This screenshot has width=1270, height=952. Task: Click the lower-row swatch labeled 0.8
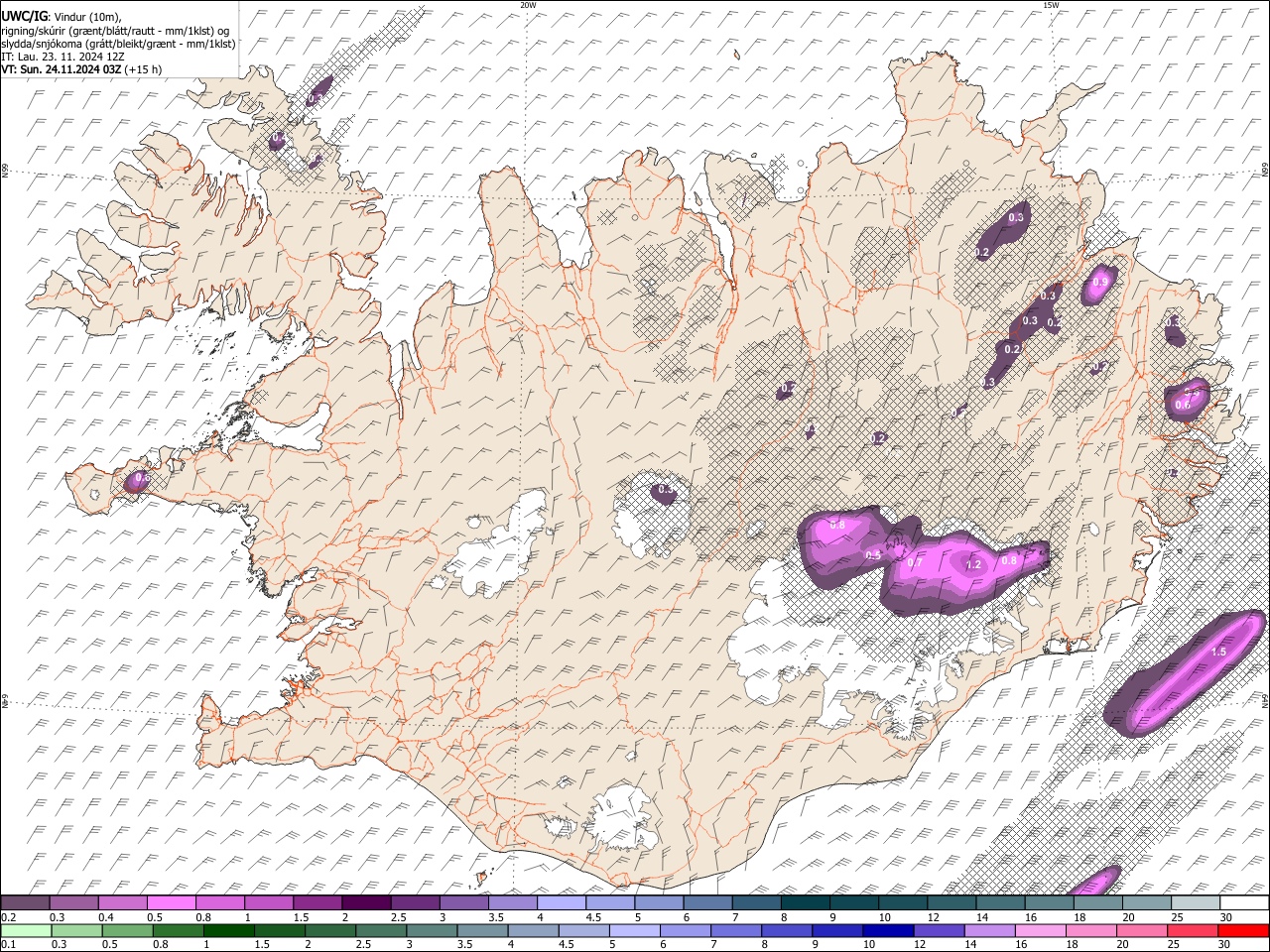click(x=178, y=930)
